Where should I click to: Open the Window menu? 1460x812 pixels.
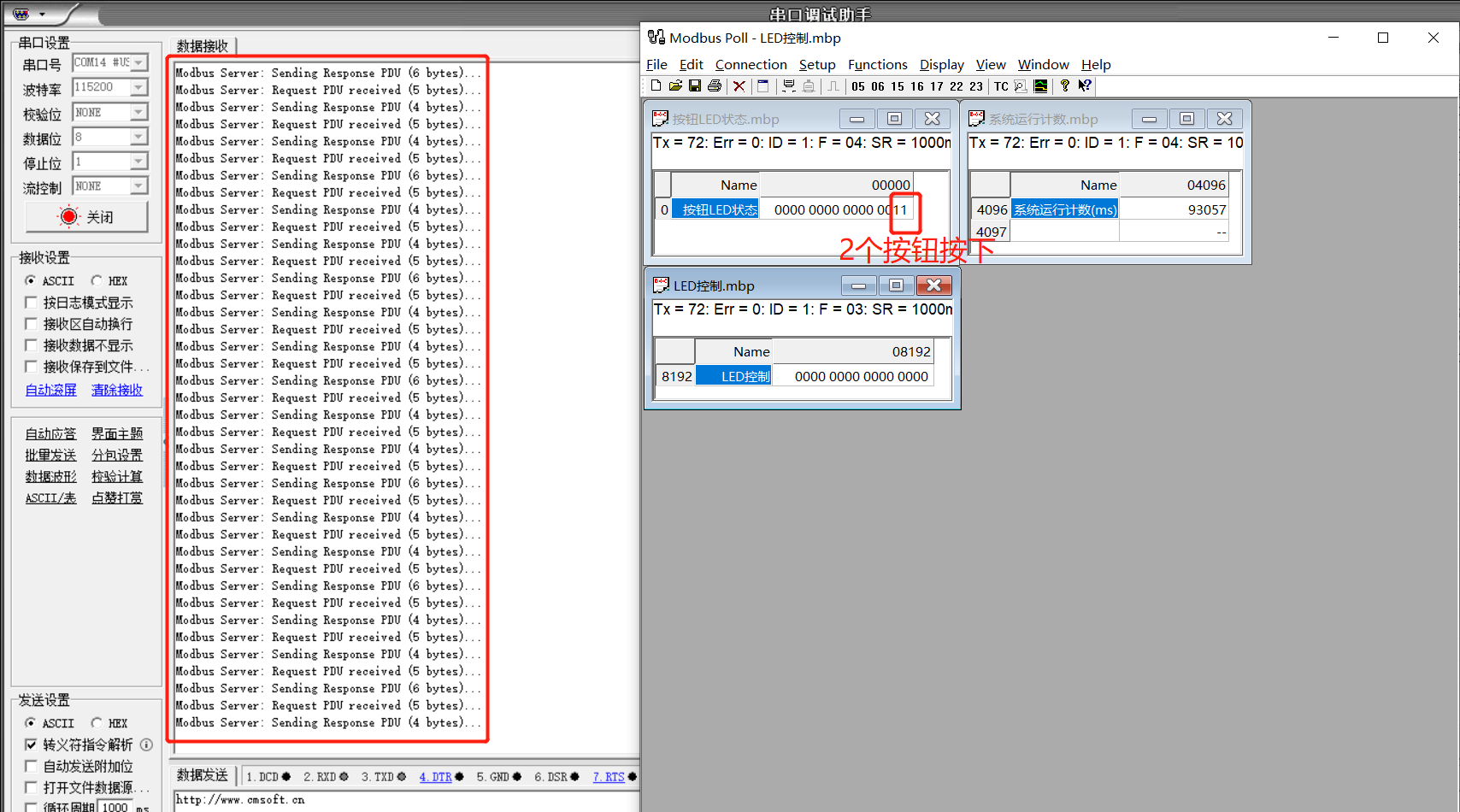point(1043,65)
